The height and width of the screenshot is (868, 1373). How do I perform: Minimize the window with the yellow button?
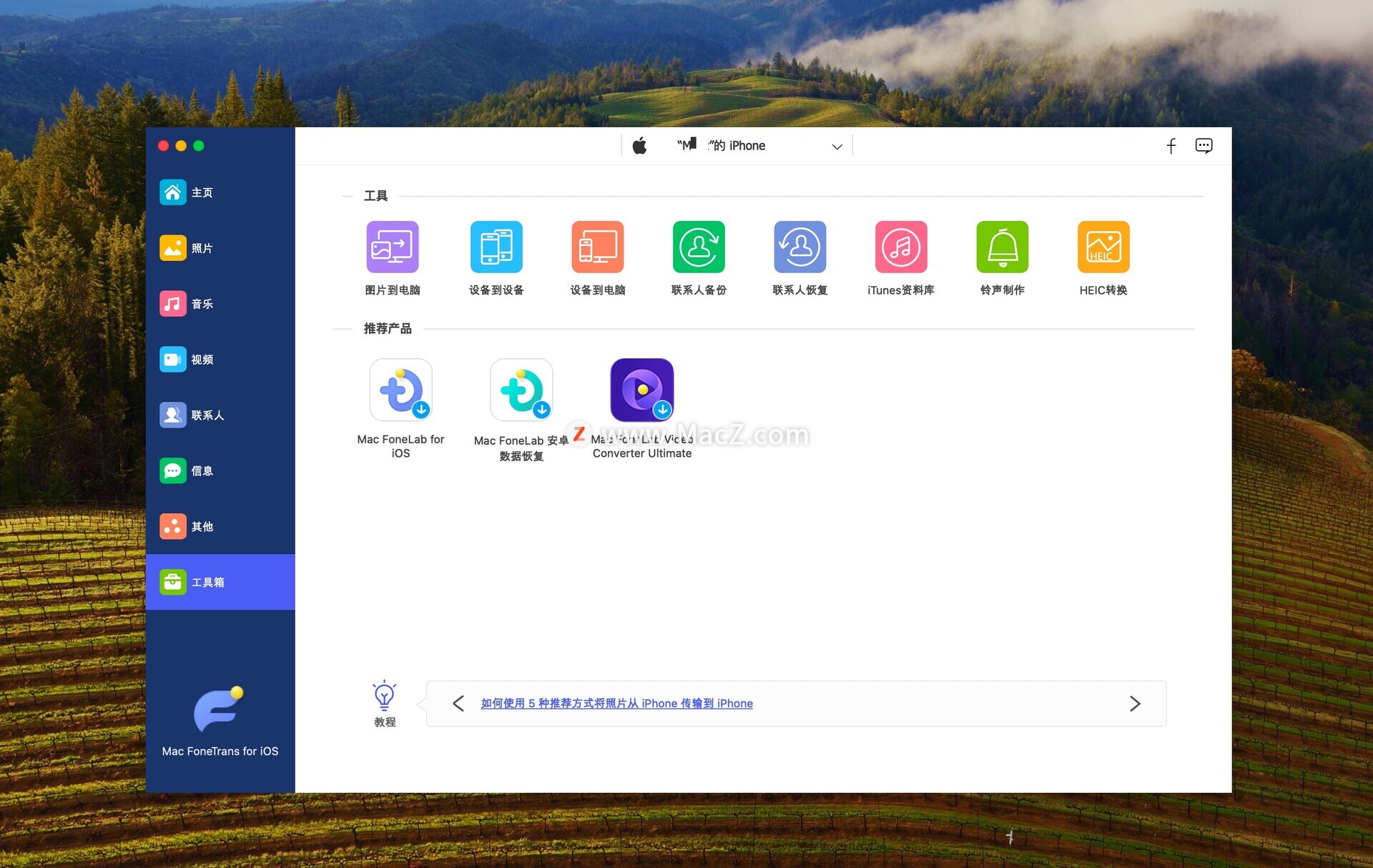tap(181, 146)
